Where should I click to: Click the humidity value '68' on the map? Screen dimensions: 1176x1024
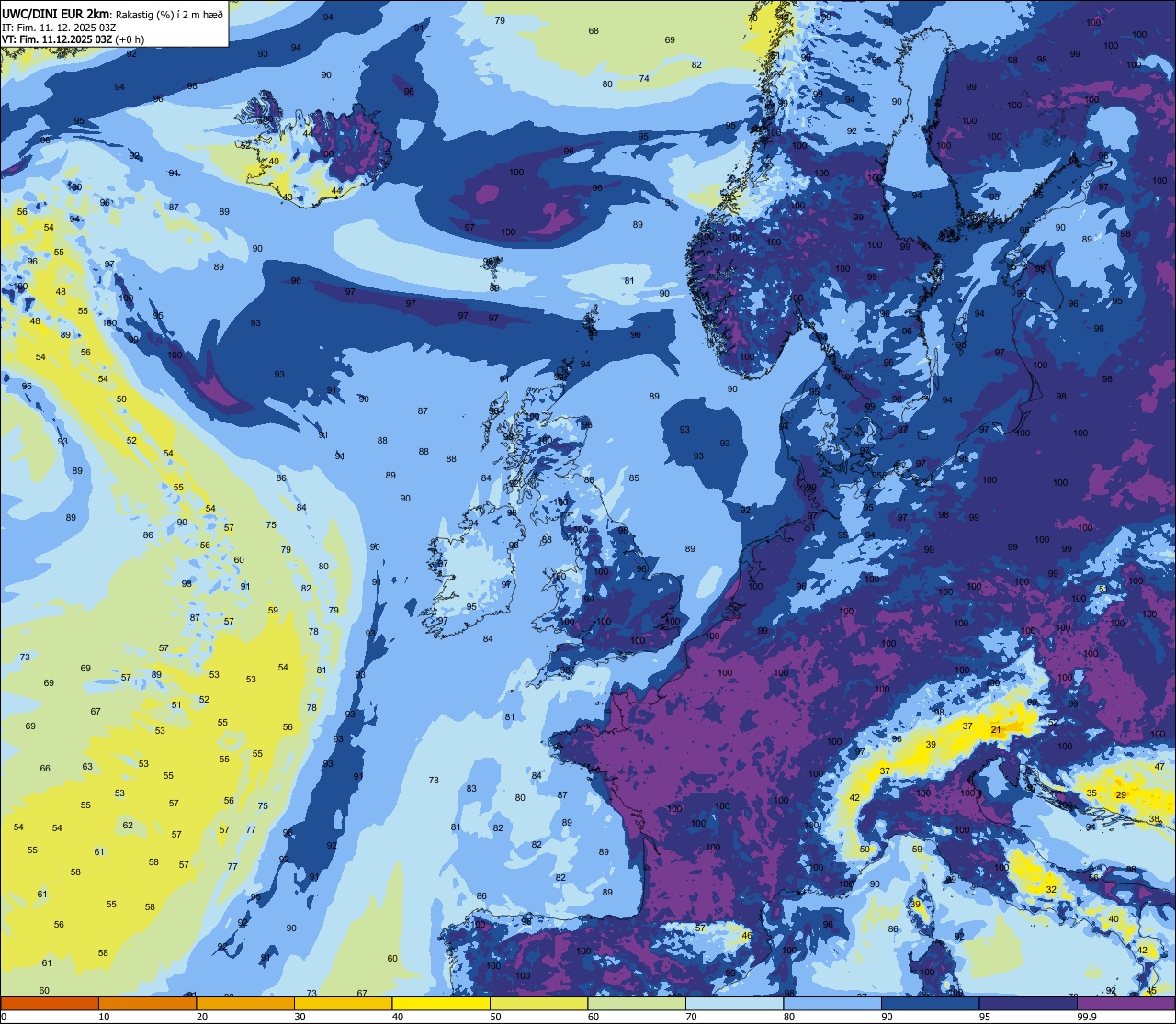point(594,31)
